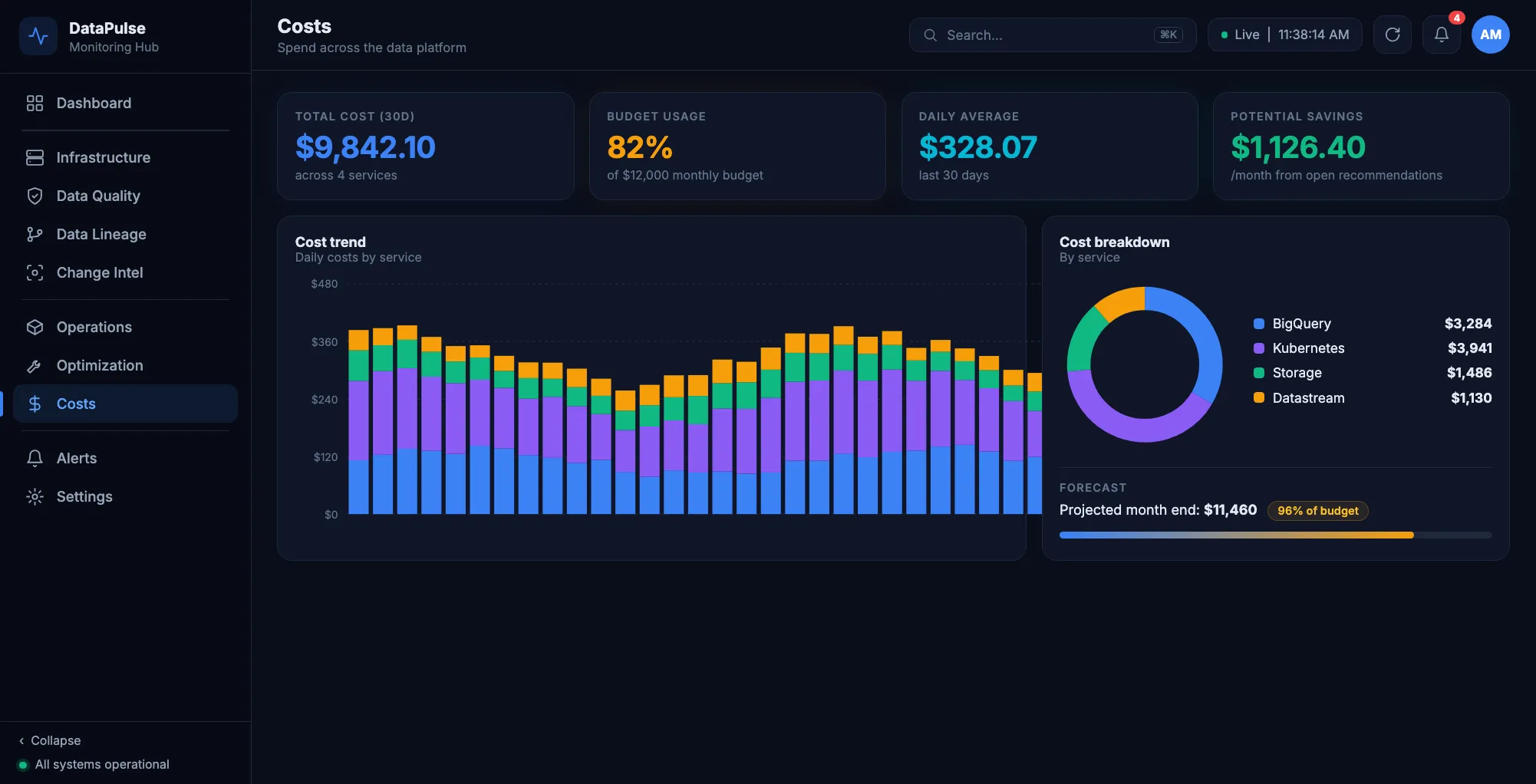Click the refresh icon in header
This screenshot has height=784, width=1536.
(1393, 35)
